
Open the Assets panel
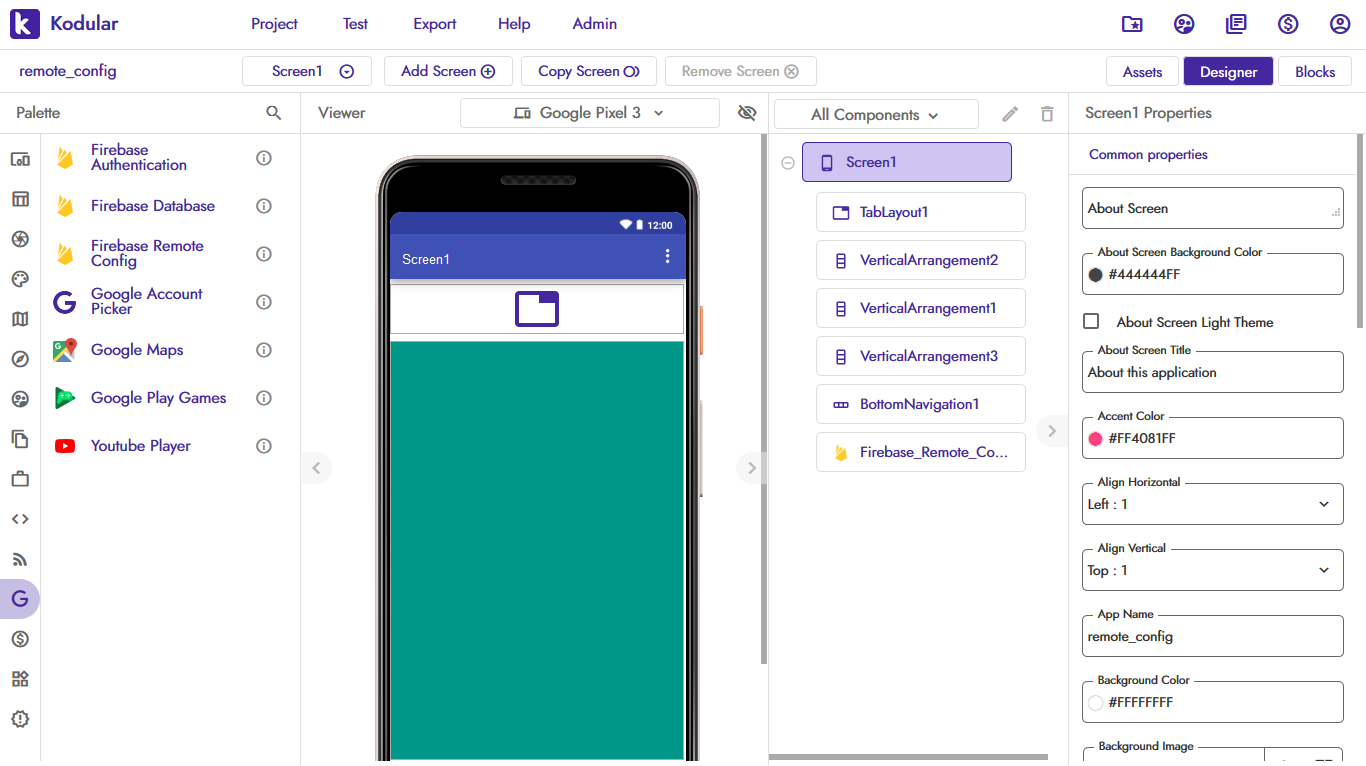1142,71
